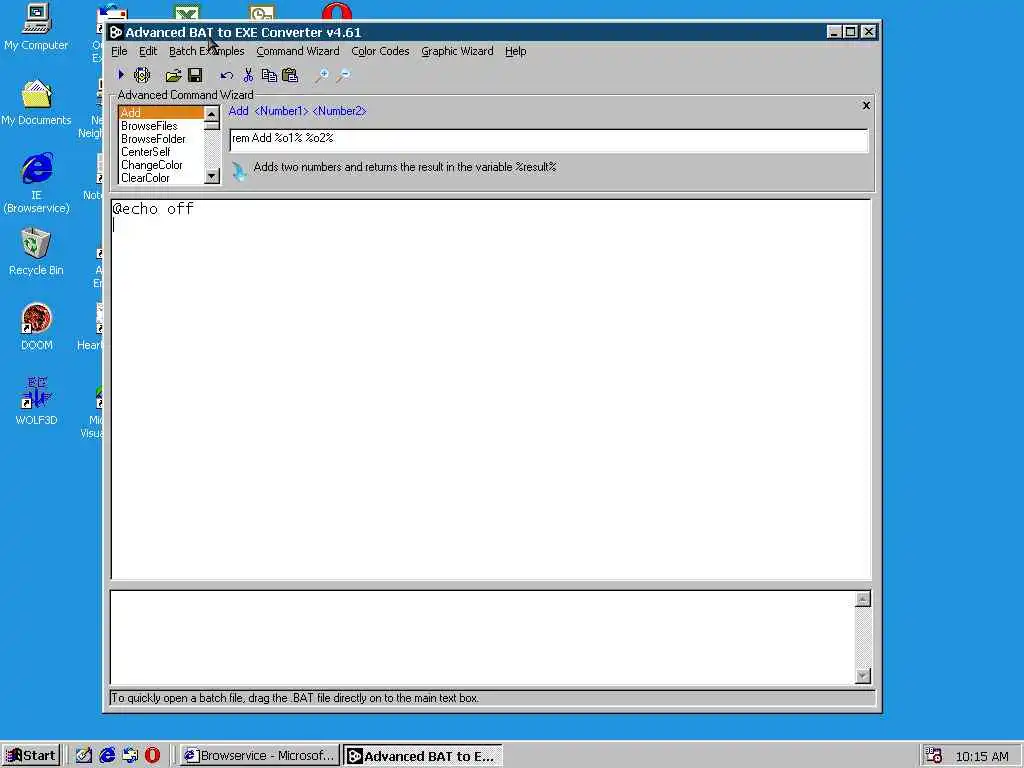
Task: Minimize the BAT to EXE Converter window
Action: [834, 31]
